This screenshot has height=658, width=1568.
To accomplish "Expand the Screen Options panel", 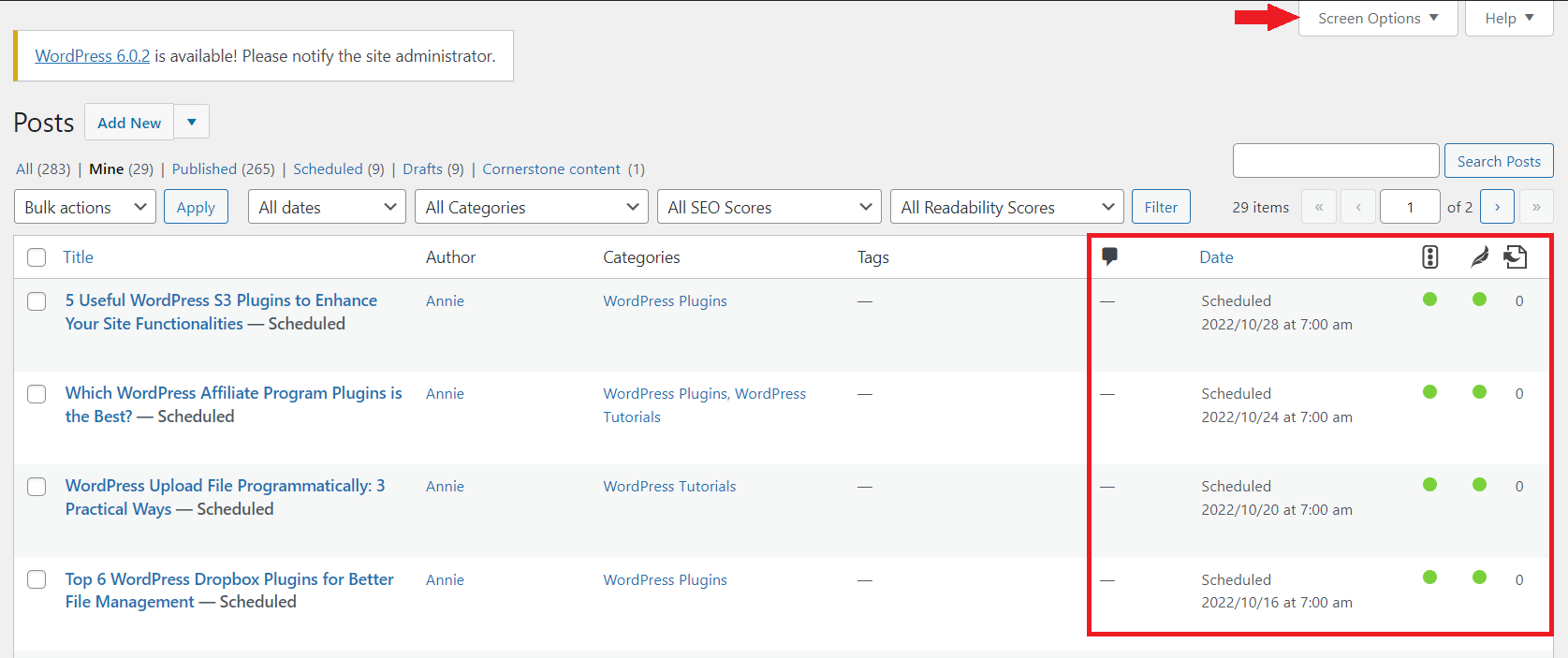I will (x=1378, y=18).
